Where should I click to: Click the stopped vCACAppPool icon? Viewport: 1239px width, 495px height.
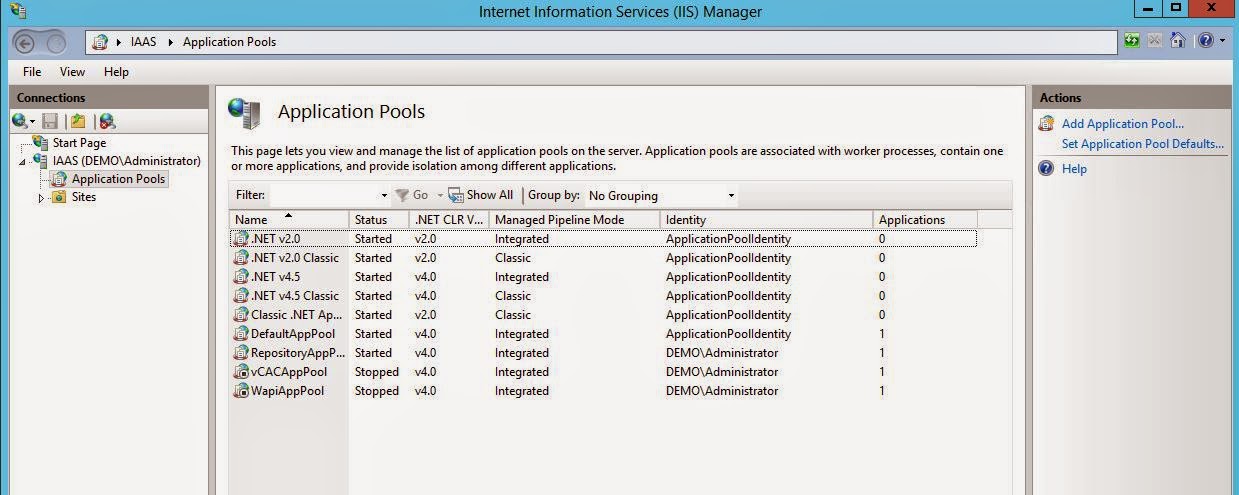[x=240, y=371]
